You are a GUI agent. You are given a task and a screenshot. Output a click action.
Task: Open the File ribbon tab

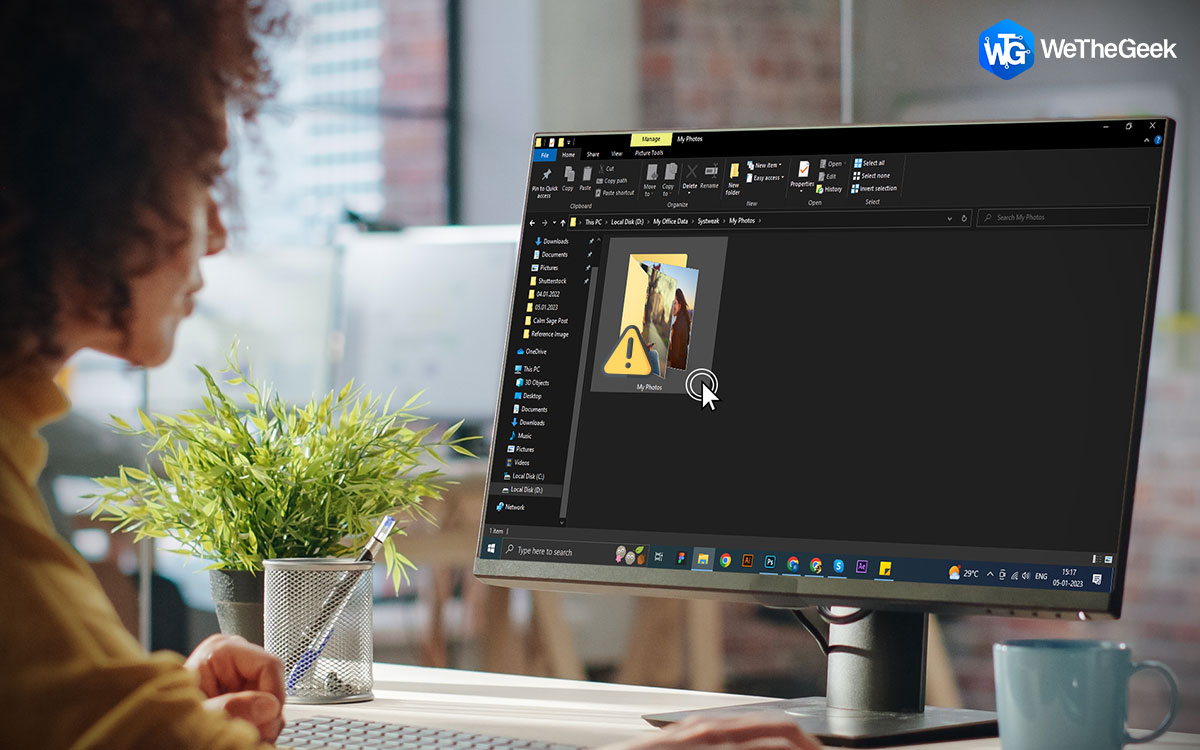click(545, 155)
